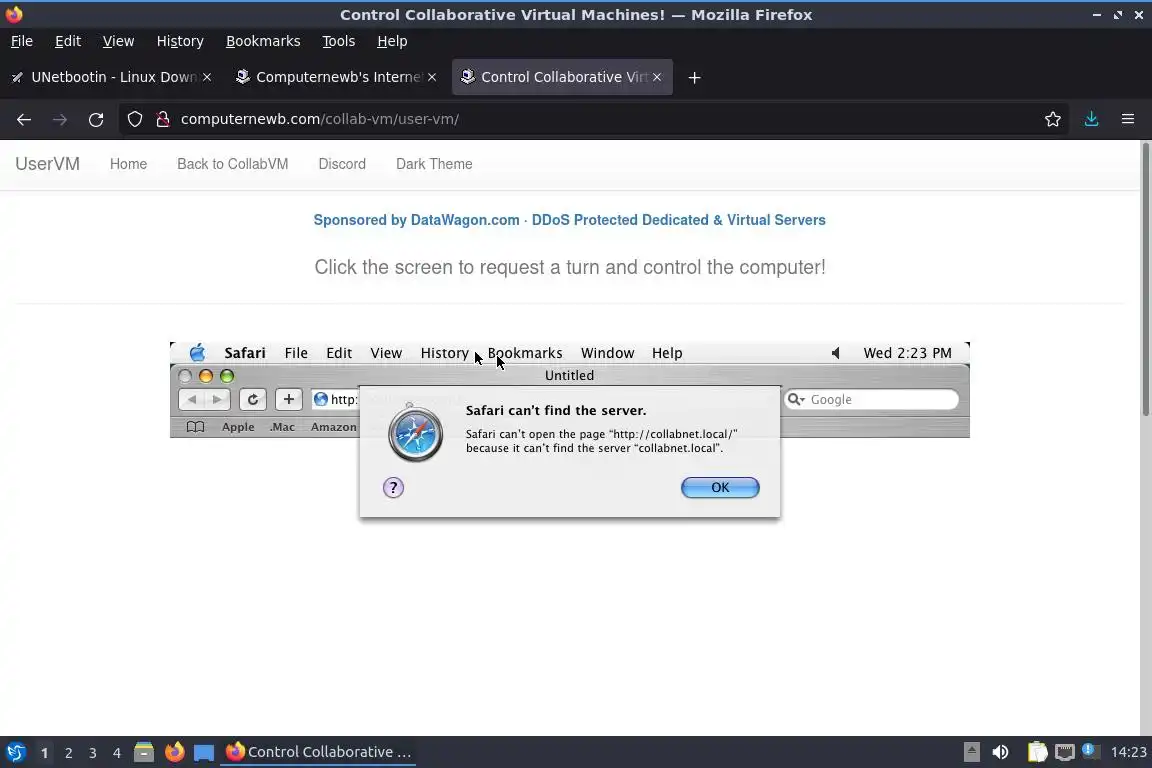Image resolution: width=1152 pixels, height=768 pixels.
Task: Bookmark this page with the star
Action: coord(1053,119)
